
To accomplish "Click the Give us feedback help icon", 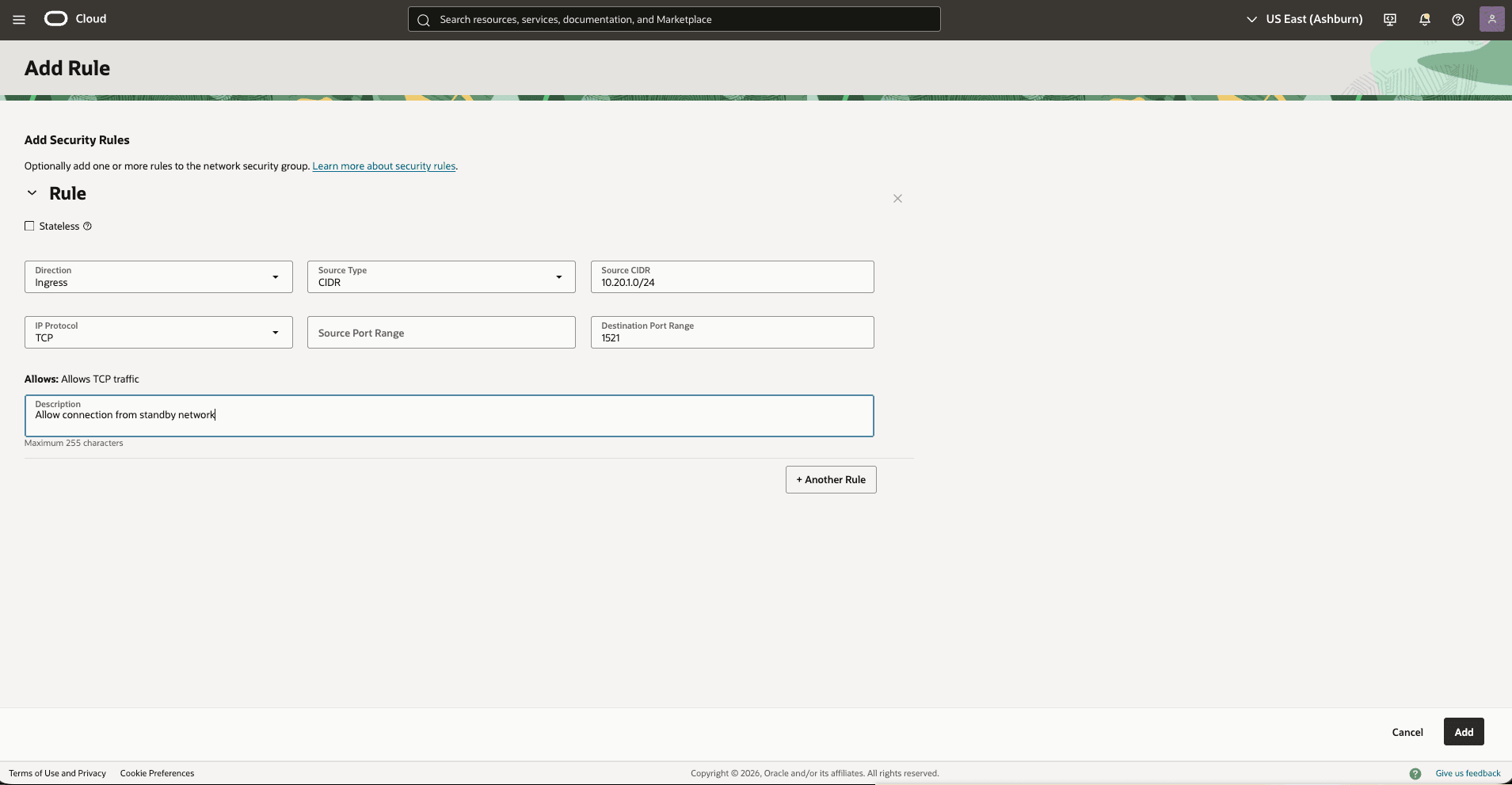I will coord(1415,773).
